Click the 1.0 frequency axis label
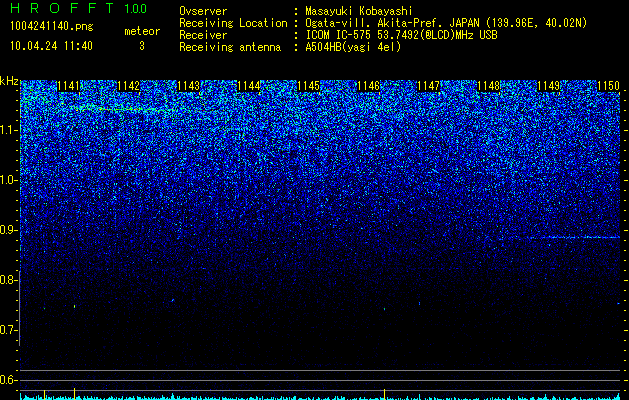Image resolution: width=629 pixels, height=400 pixels. tap(9, 180)
